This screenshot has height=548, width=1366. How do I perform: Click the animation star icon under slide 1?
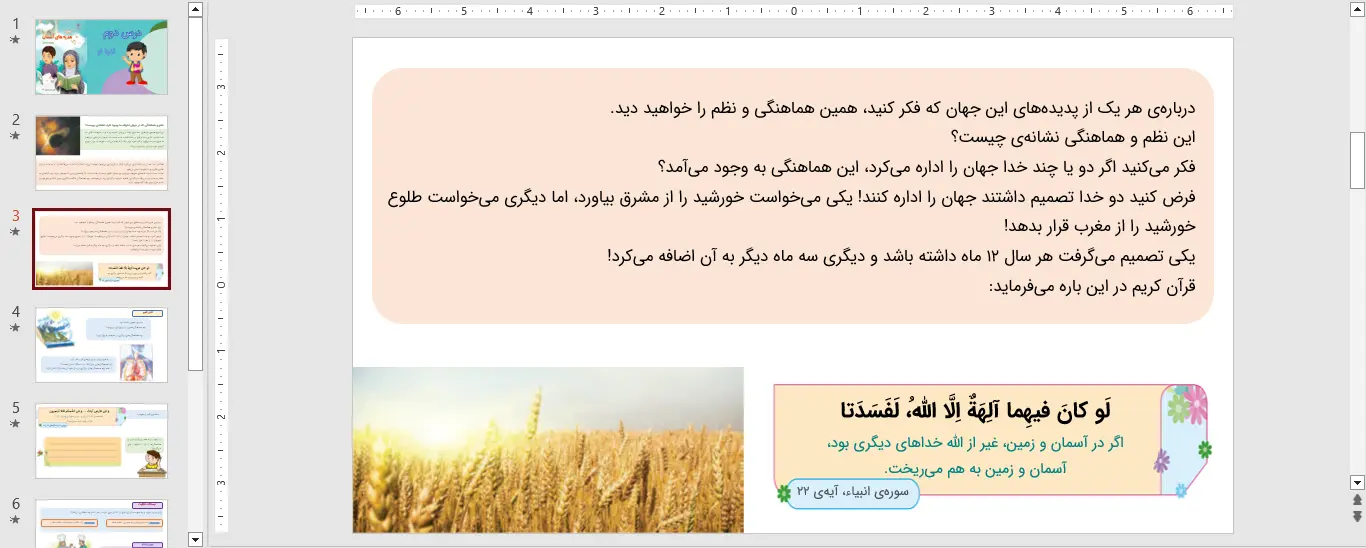15,40
